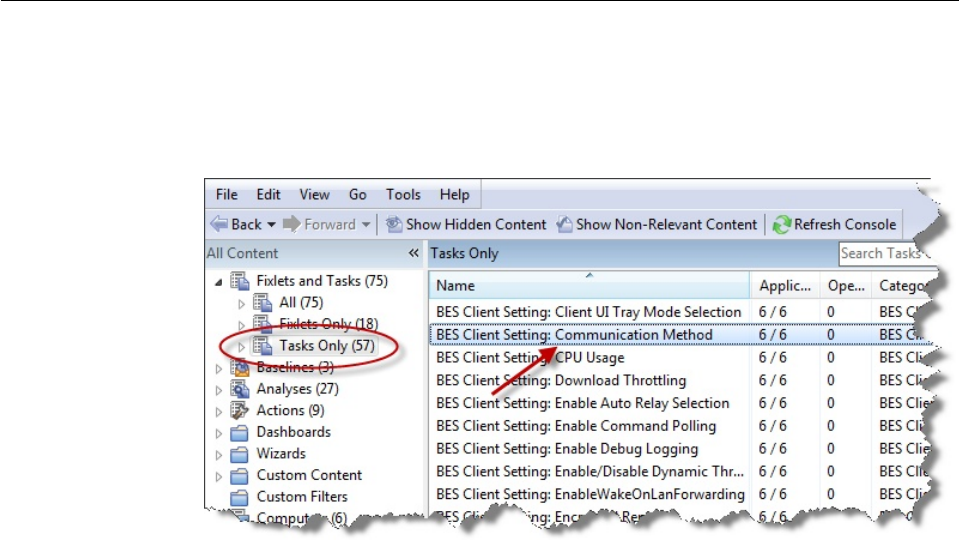This screenshot has height=540, width=959.
Task: Click the Fixlets and Tasks icon
Action: click(x=240, y=281)
